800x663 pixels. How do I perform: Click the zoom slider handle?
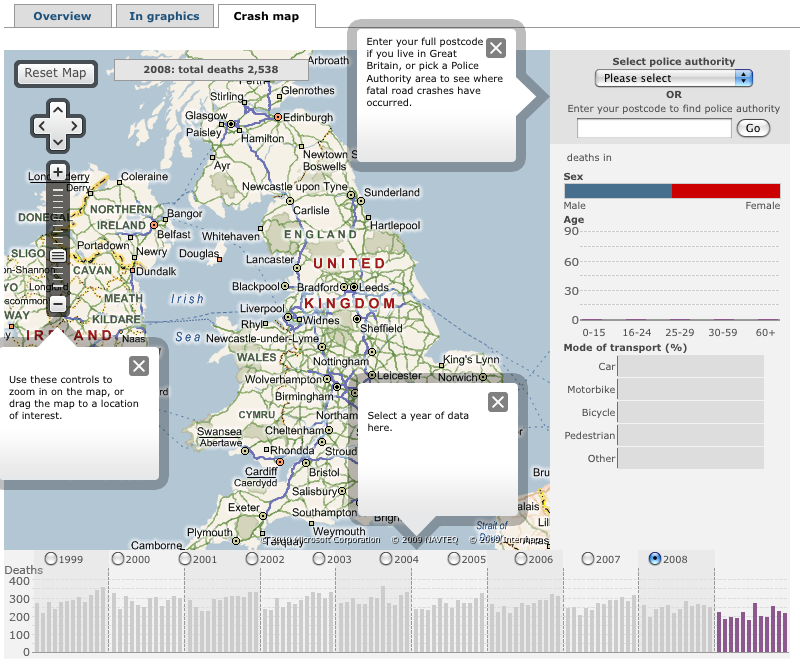58,255
